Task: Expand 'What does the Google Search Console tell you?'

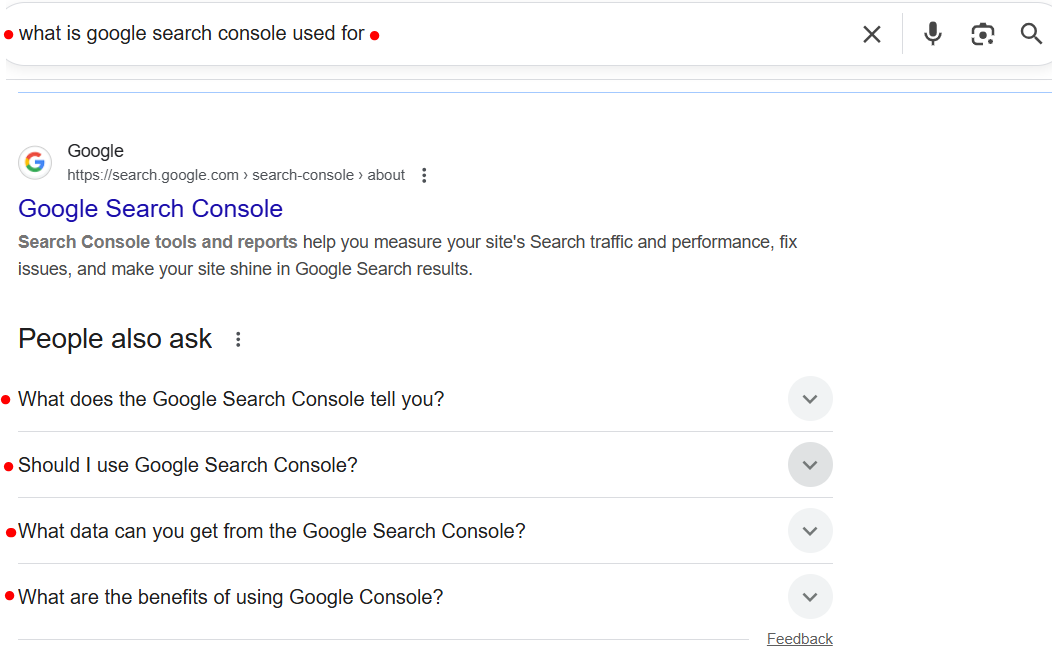Action: pyautogui.click(x=810, y=398)
